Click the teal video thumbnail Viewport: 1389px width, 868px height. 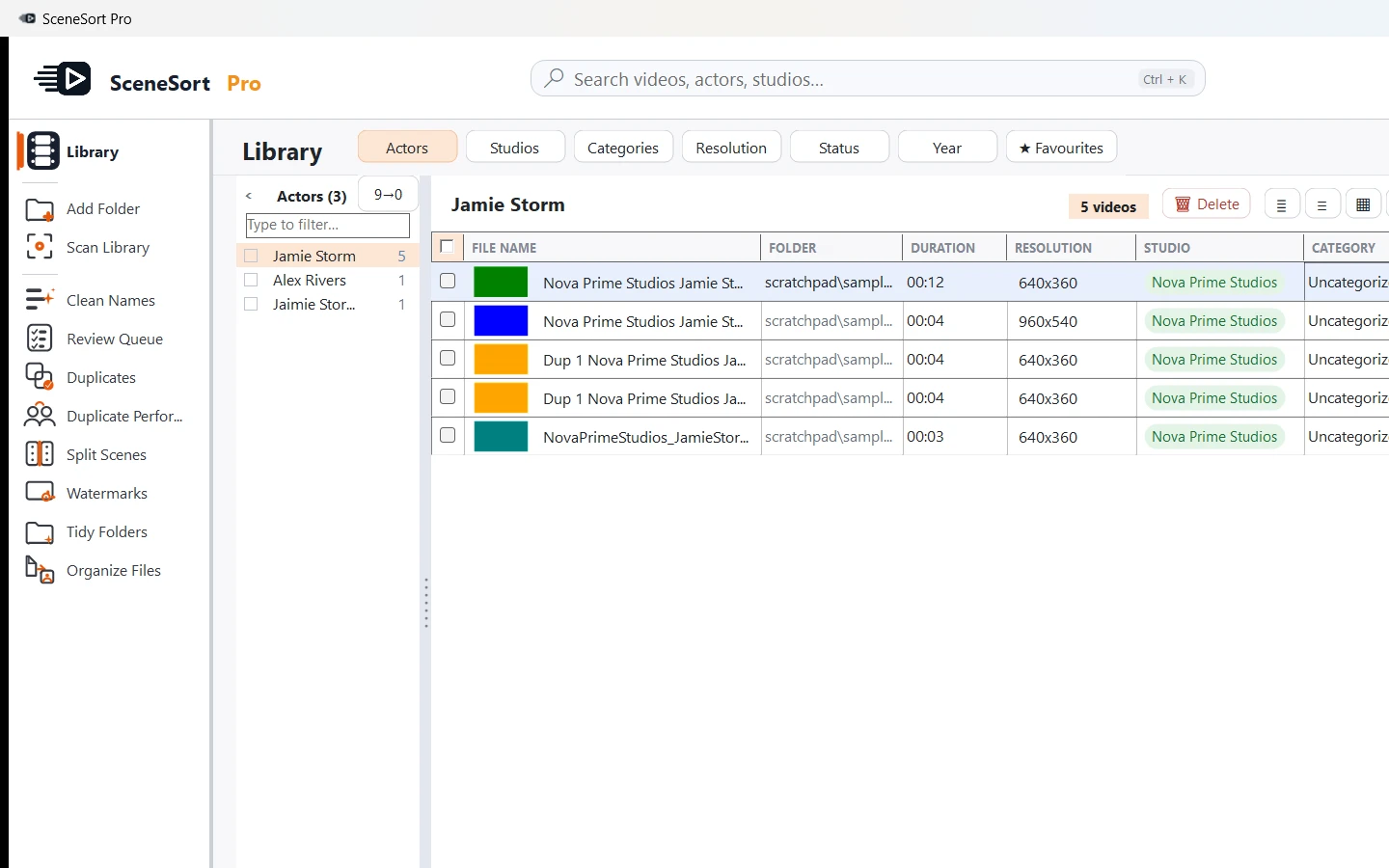pyautogui.click(x=501, y=436)
